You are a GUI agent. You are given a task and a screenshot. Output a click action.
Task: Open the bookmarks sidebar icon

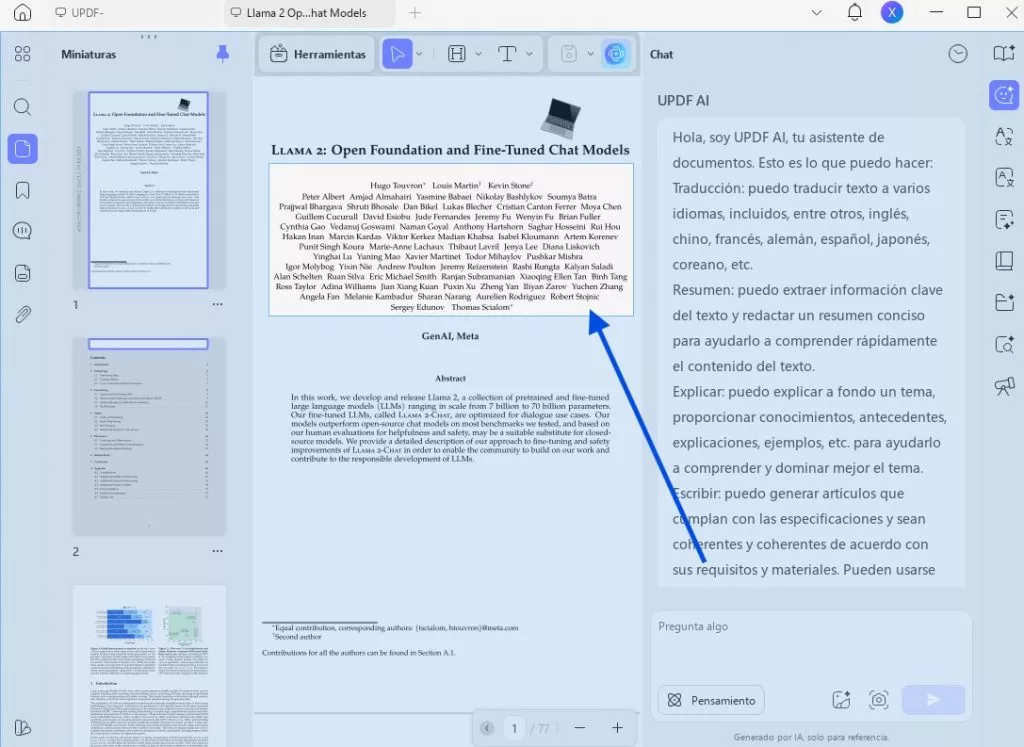coord(22,190)
